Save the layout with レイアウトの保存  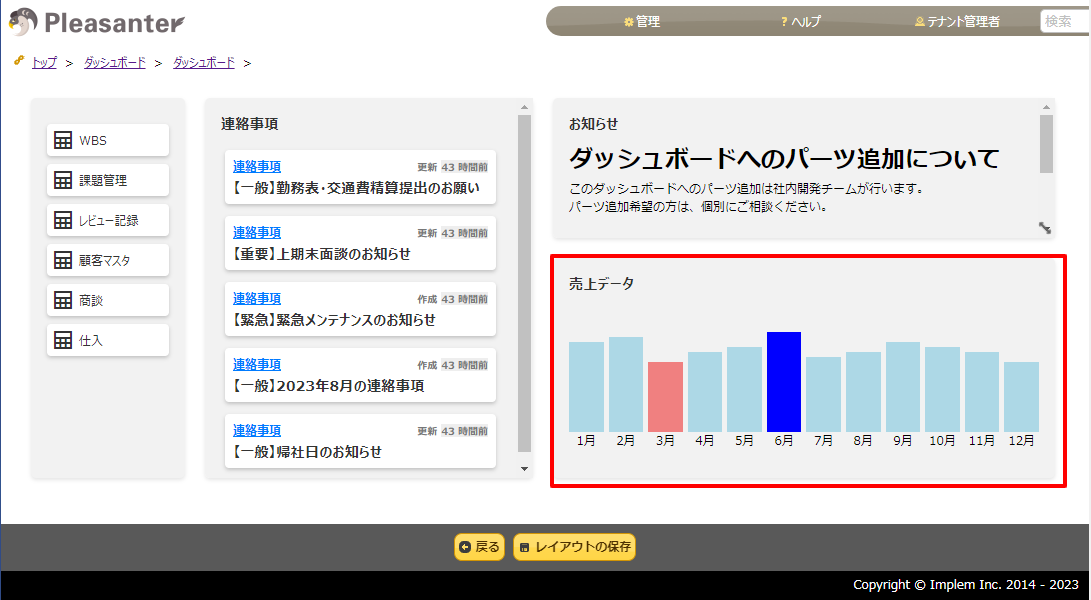574,548
